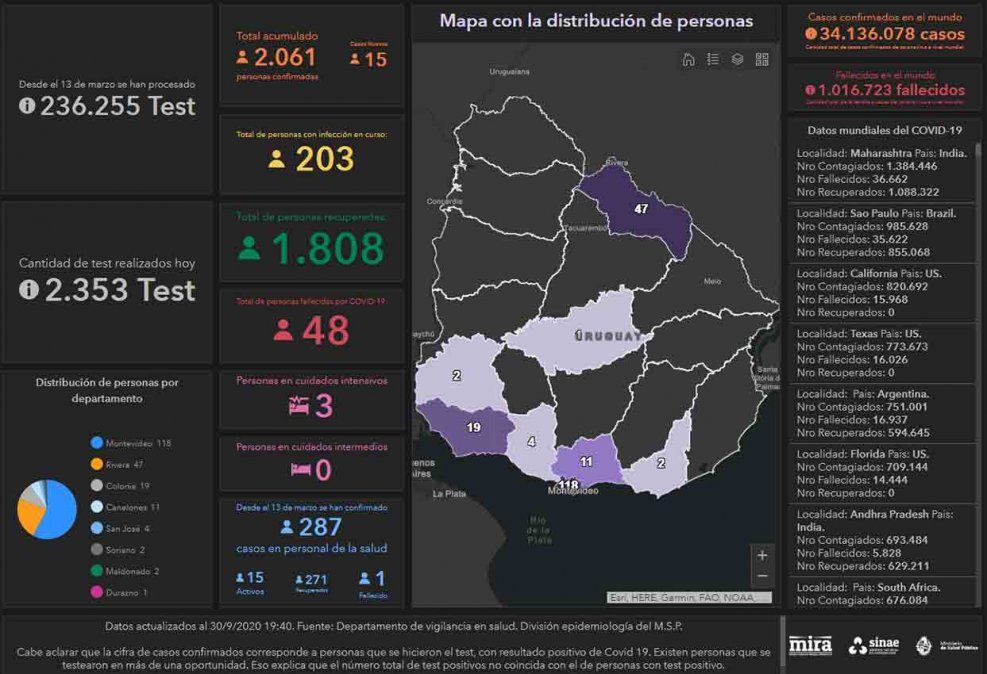
Task: Click the mira logo in the footer
Action: click(x=810, y=645)
